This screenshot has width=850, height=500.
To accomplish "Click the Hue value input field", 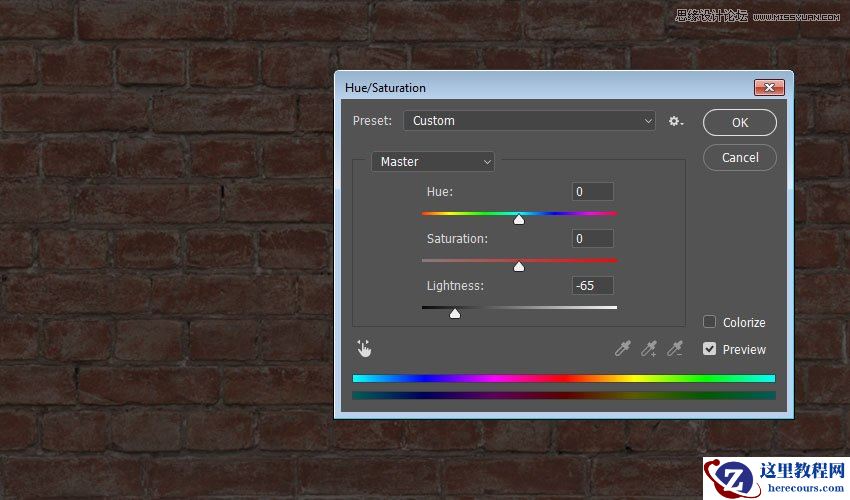I will tap(593, 191).
